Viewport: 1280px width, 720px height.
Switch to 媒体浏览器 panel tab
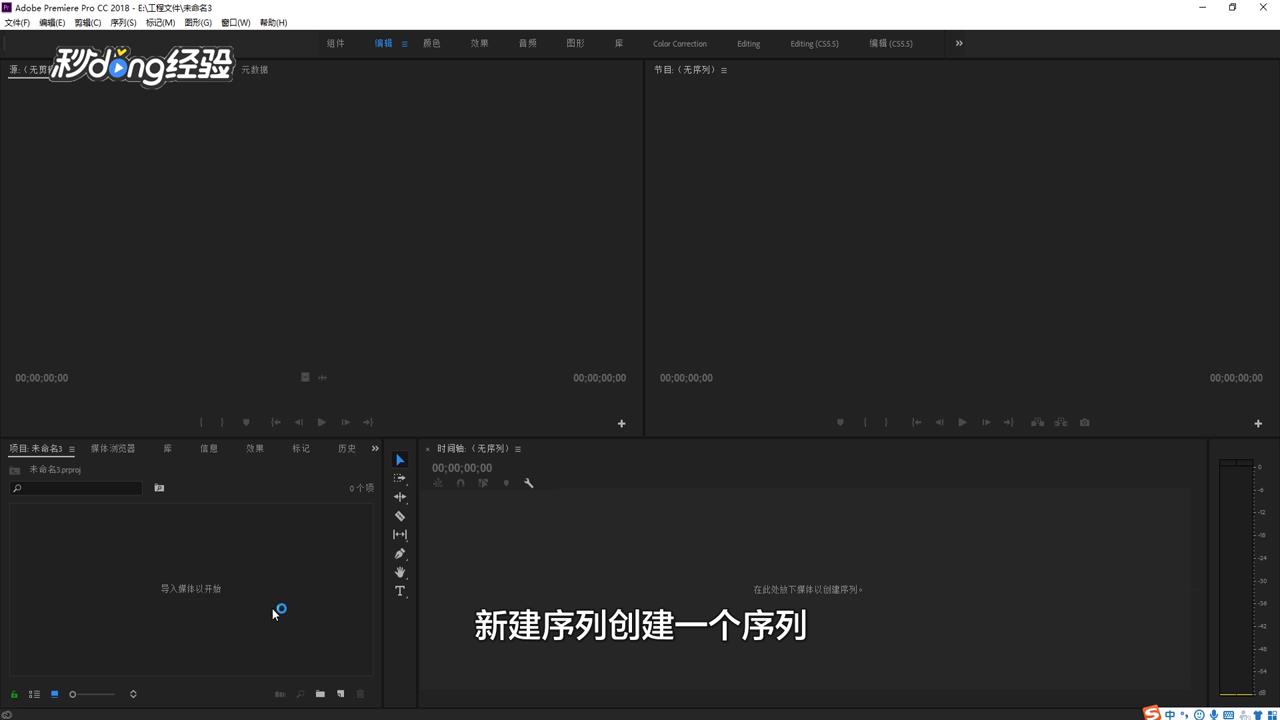click(x=113, y=448)
